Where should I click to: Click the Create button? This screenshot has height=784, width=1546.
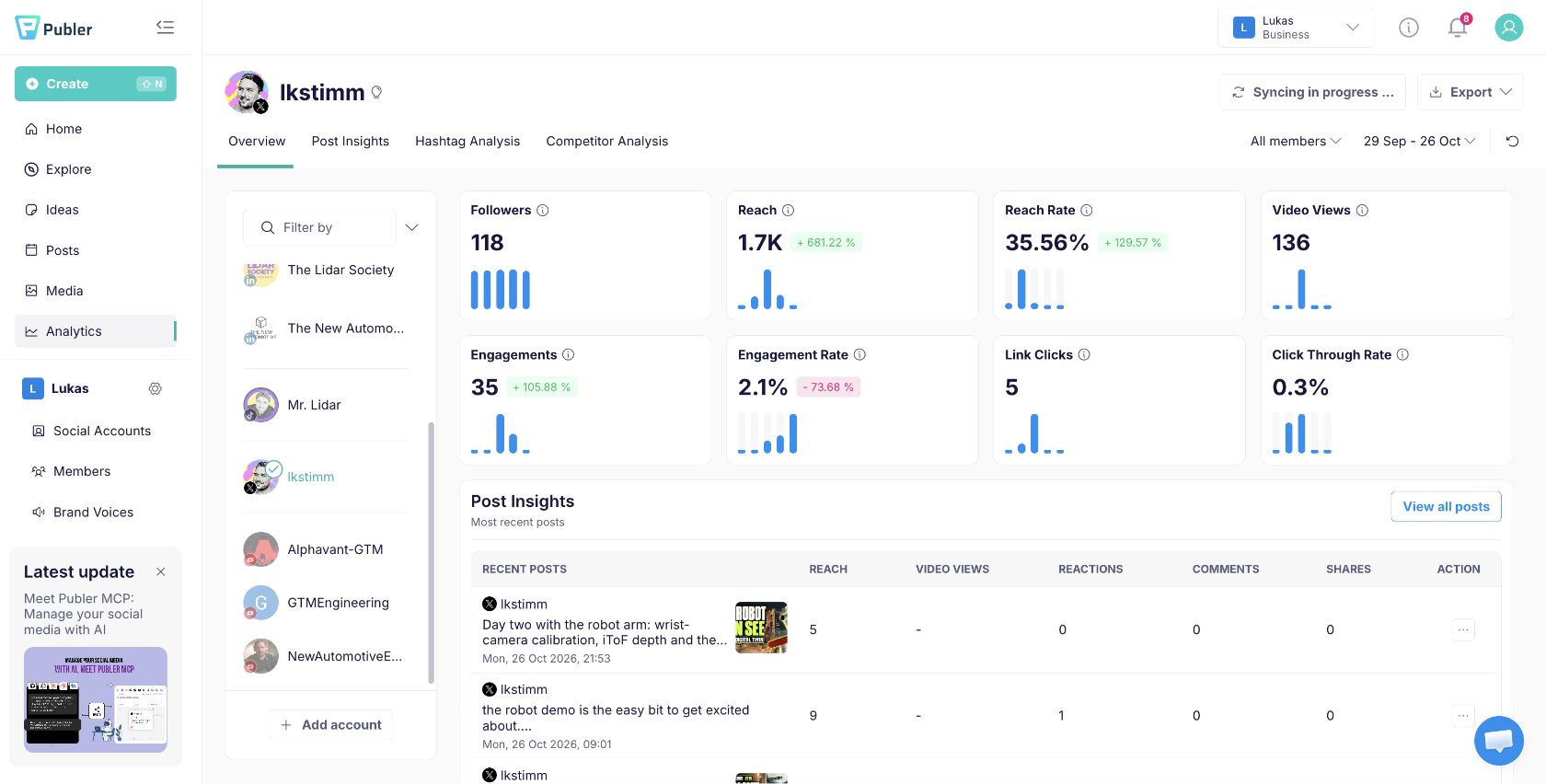(96, 84)
